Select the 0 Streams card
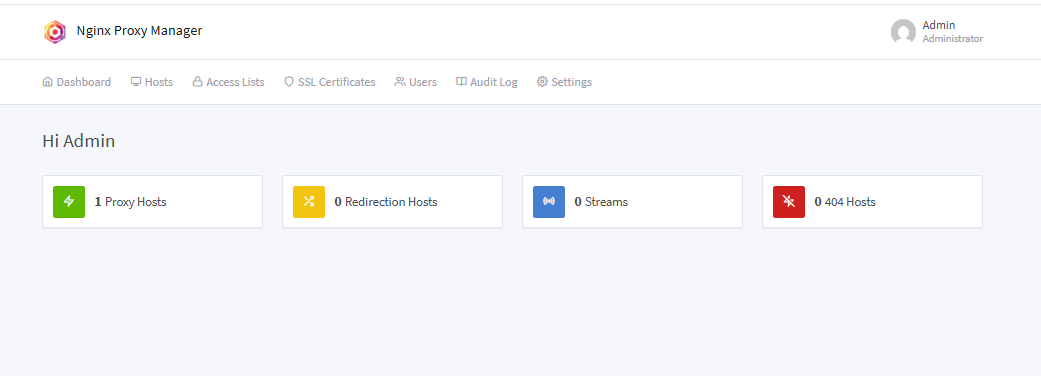 click(x=633, y=202)
